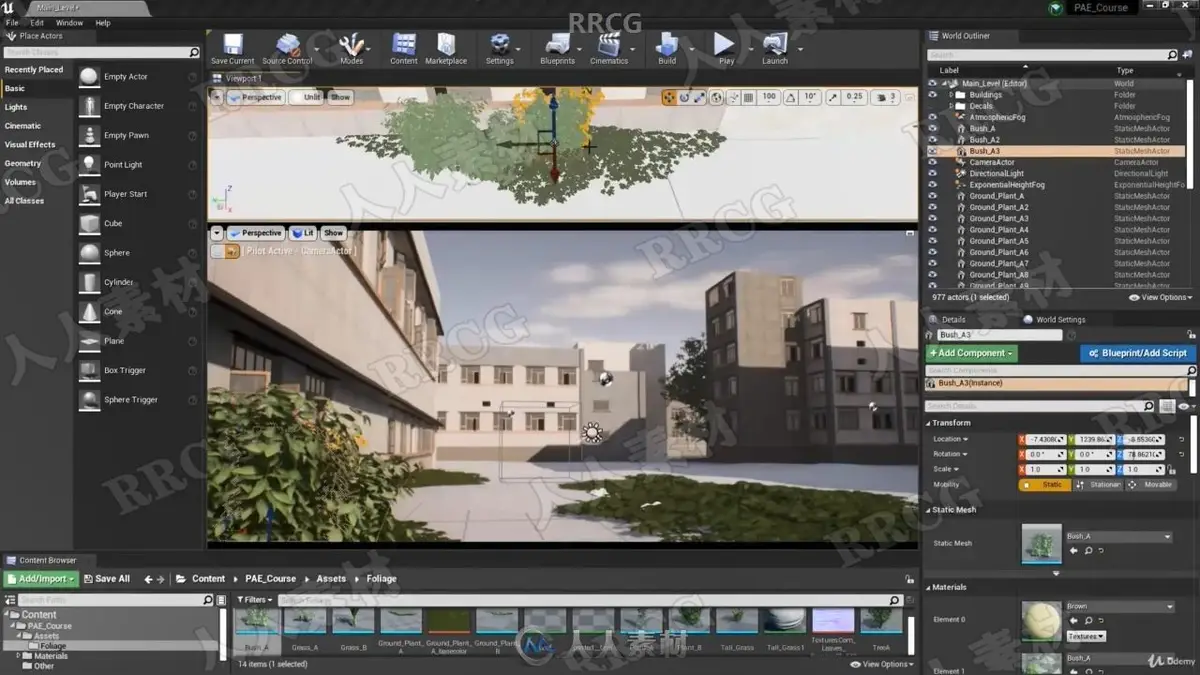Click the Cylinder shape icon
This screenshot has height=675, width=1200.
89,282
